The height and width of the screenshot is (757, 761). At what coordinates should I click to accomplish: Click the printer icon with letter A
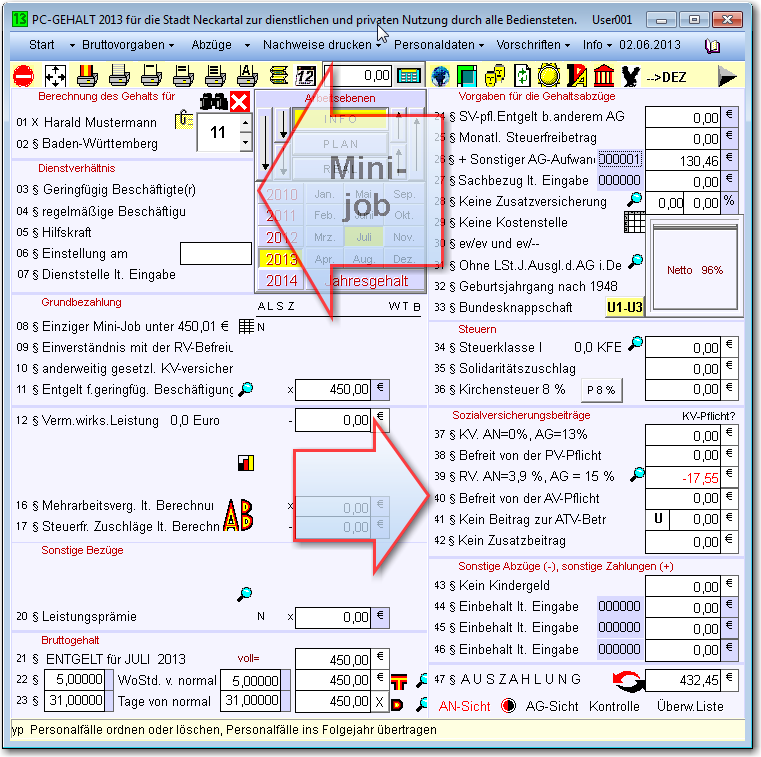point(247,76)
